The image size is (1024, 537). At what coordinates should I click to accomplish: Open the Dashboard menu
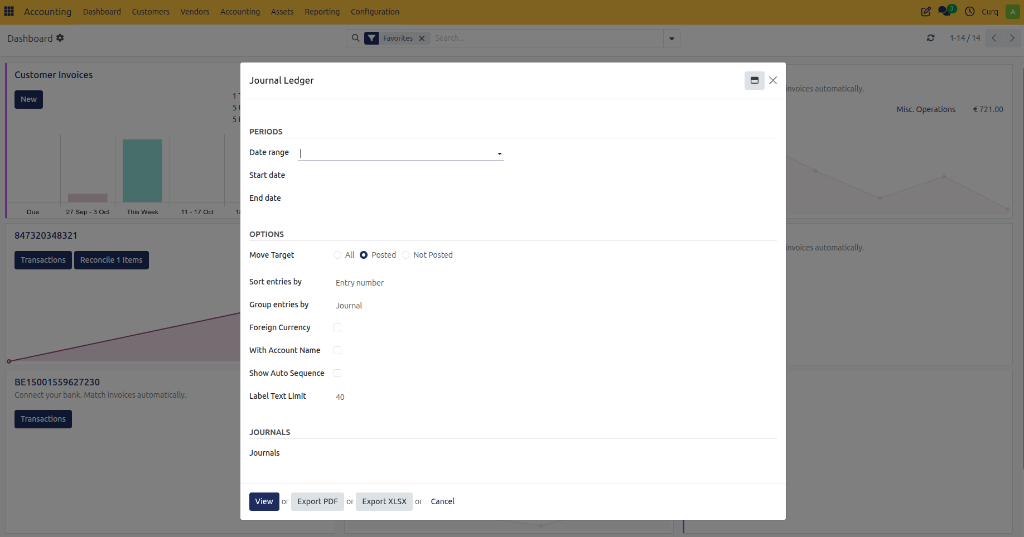(x=102, y=12)
